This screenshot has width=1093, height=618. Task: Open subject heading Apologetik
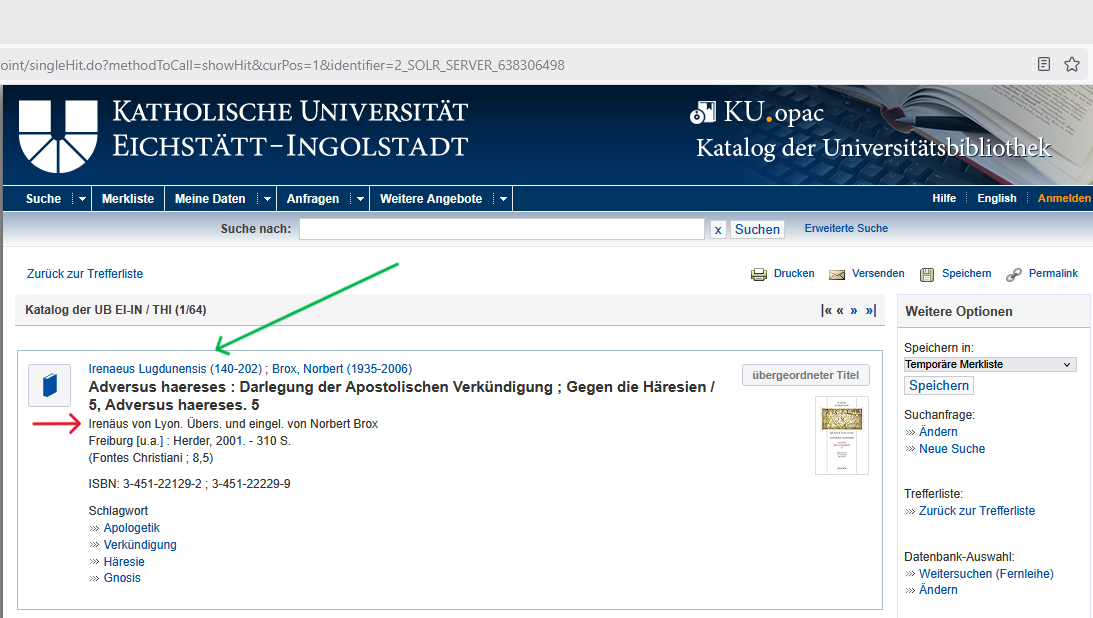point(132,528)
